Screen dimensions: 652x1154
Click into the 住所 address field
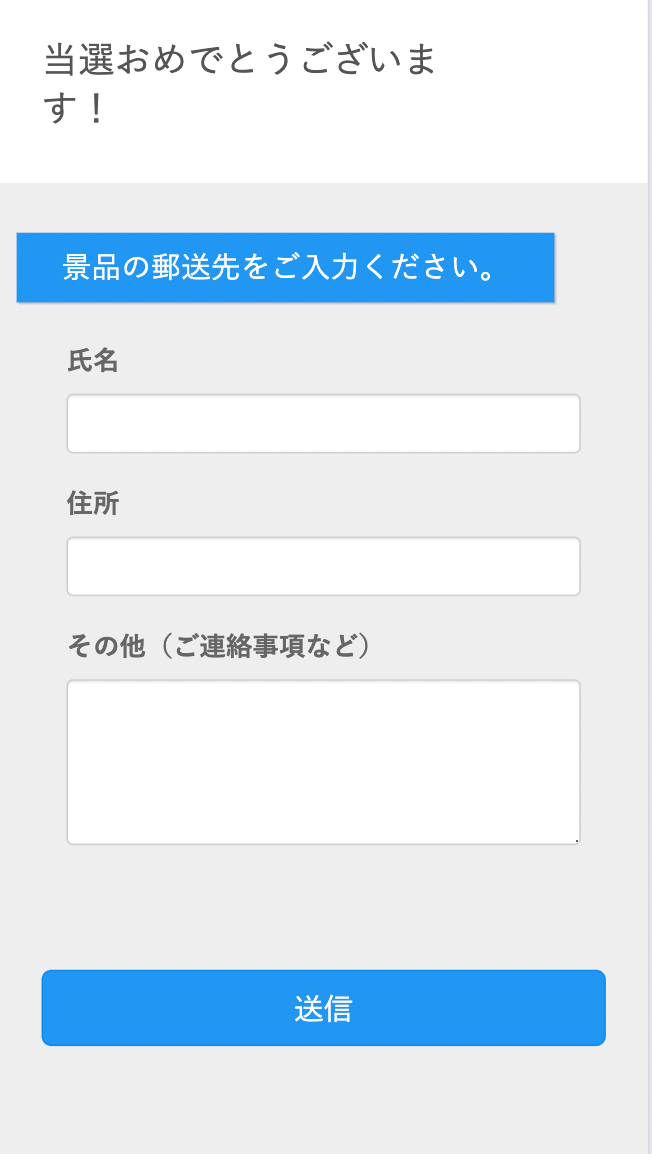click(x=323, y=567)
